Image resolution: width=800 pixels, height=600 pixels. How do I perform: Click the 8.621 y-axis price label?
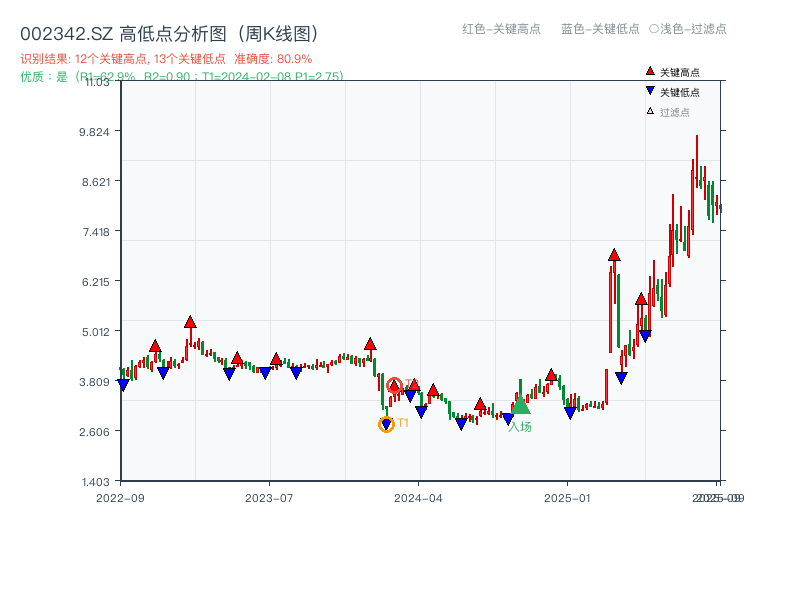coord(96,182)
